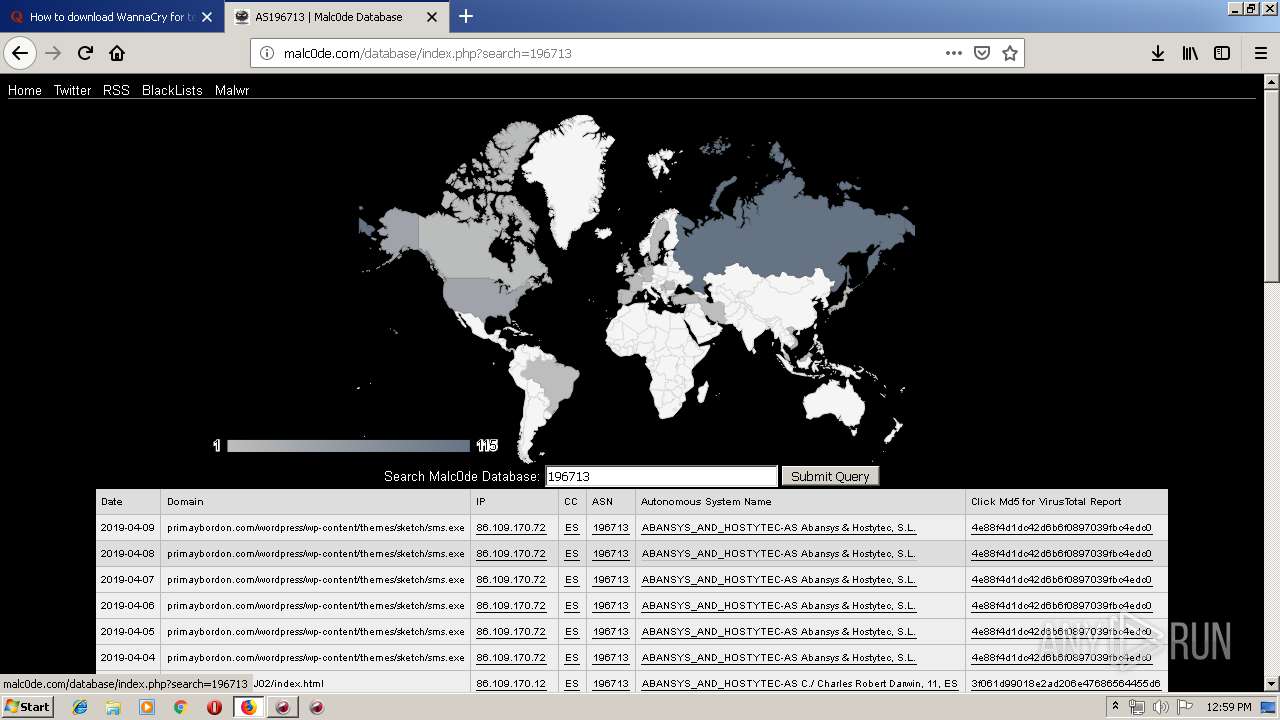Open the Firefox hamburger menu

coord(1261,53)
